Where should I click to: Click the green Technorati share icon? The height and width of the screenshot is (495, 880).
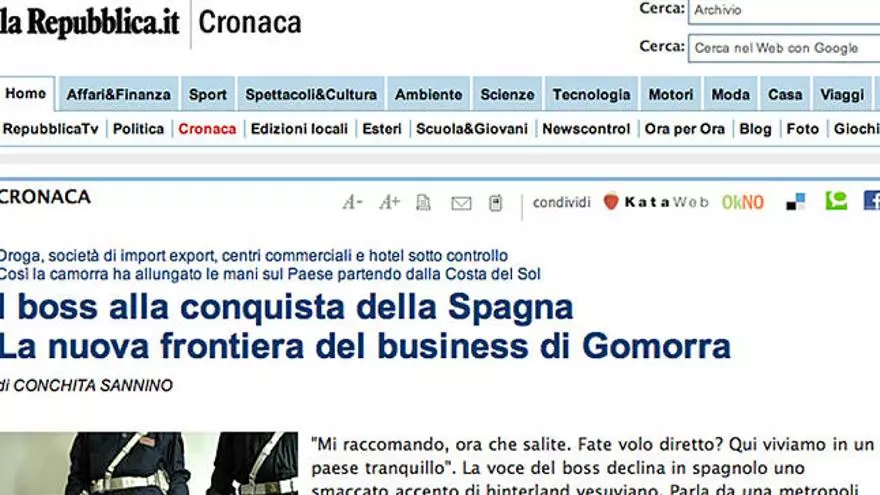click(x=836, y=201)
